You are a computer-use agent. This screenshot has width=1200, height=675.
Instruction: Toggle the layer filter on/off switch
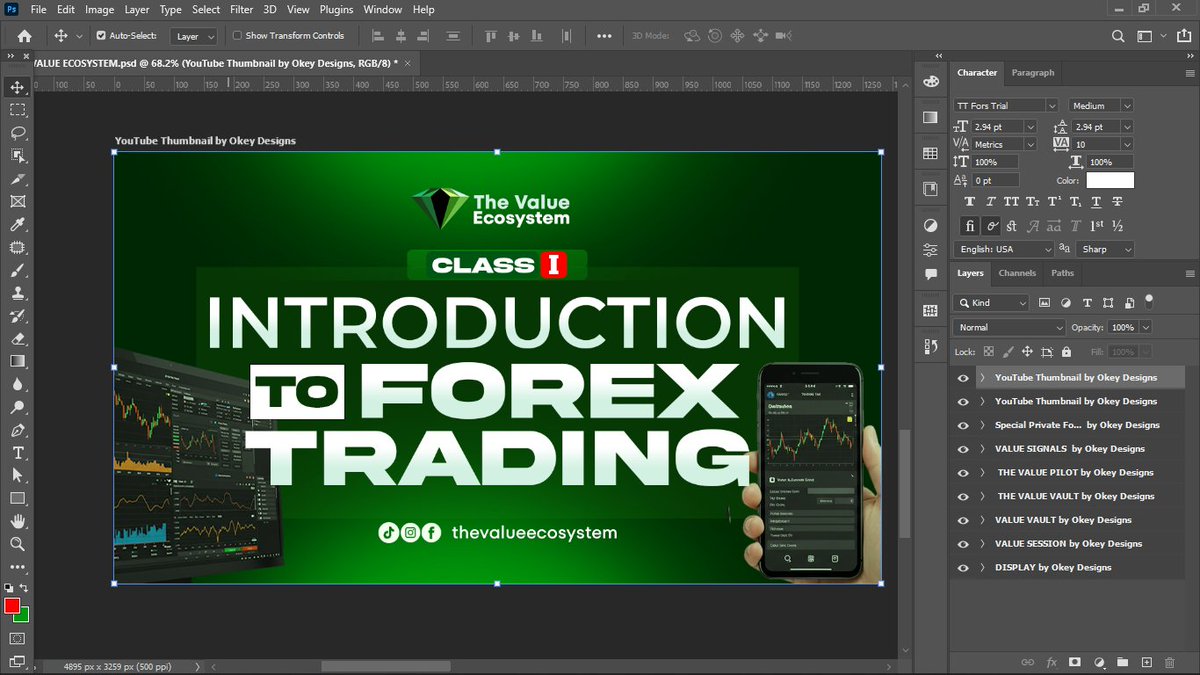click(x=1149, y=299)
